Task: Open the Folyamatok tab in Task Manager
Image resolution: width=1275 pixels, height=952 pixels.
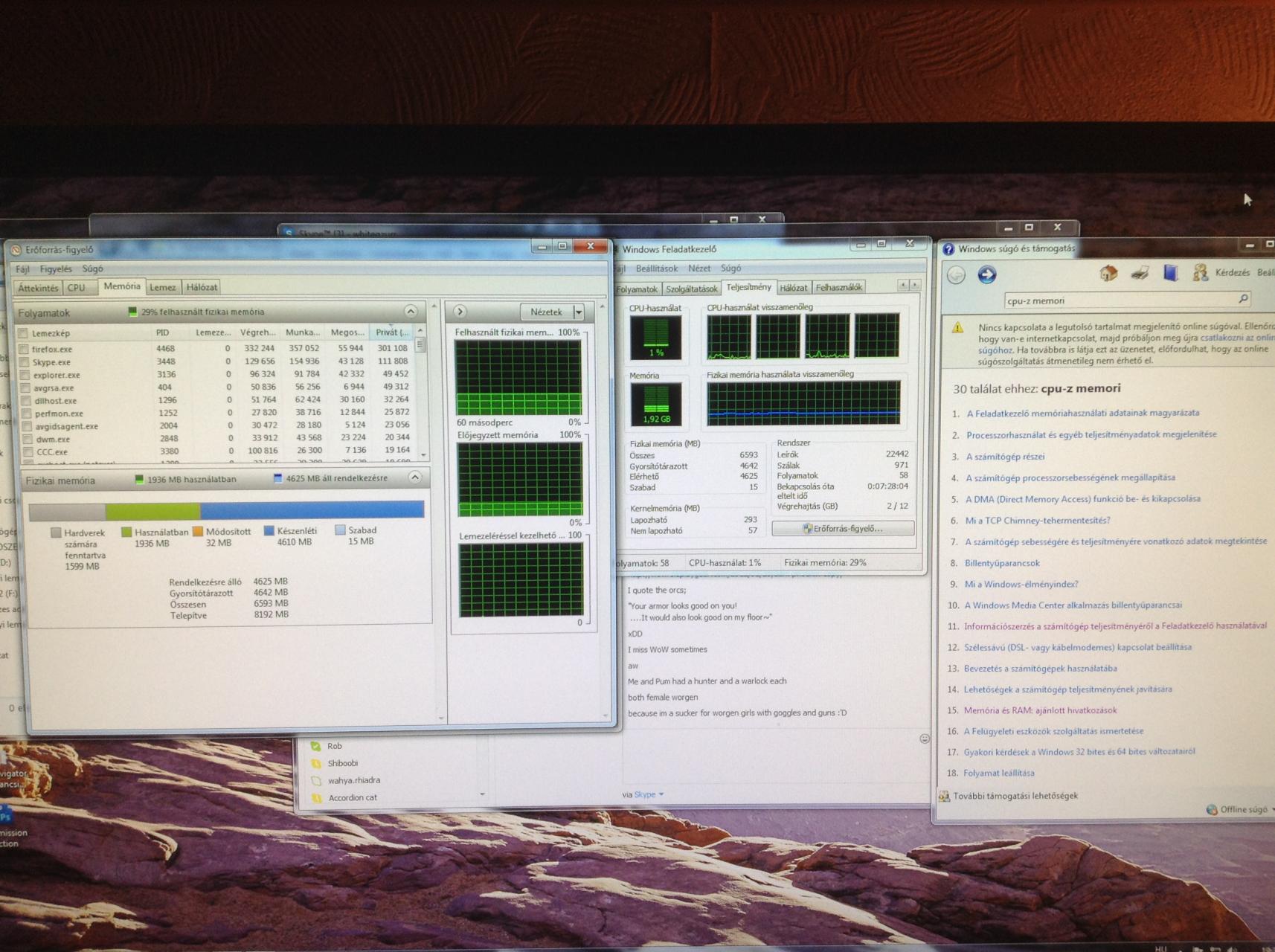Action: [x=637, y=289]
